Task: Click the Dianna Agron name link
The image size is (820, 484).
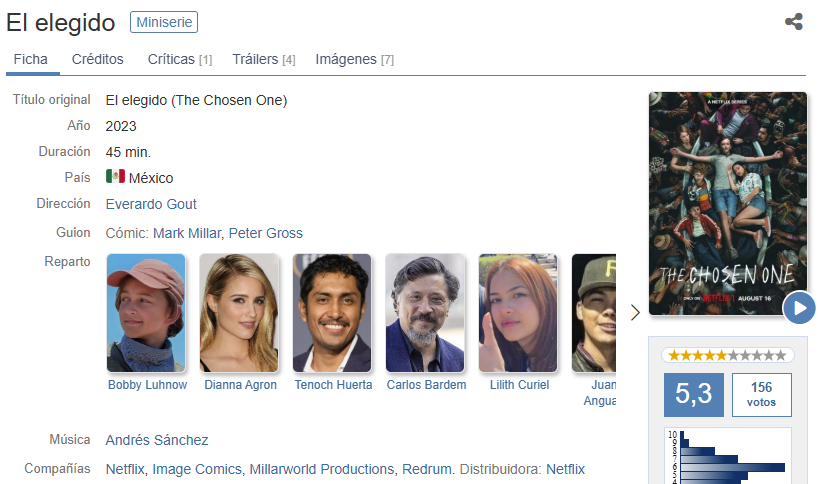Action: pyautogui.click(x=241, y=385)
